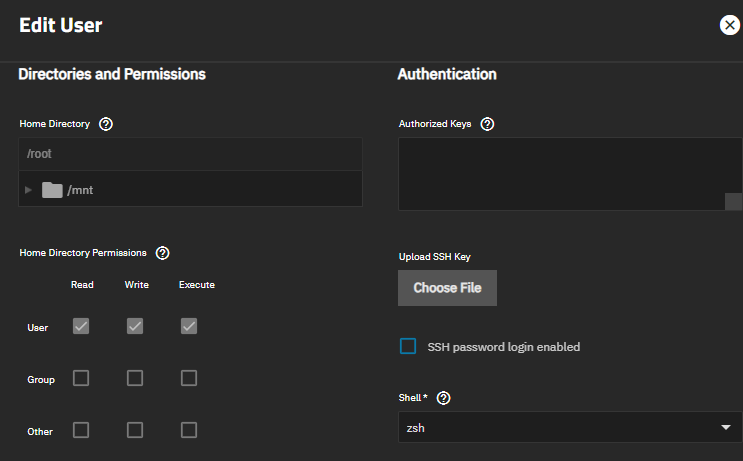Click the 'Edit User' title
The height and width of the screenshot is (461, 743).
(x=61, y=25)
